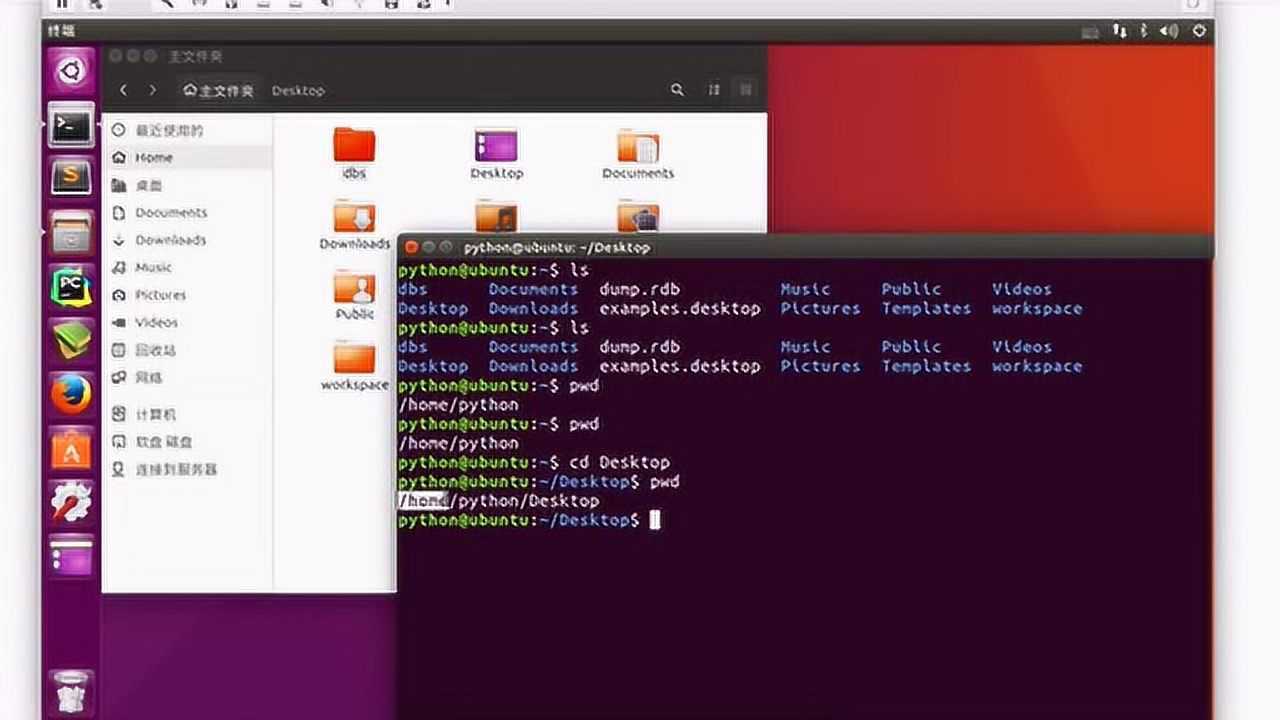This screenshot has height=720, width=1280.
Task: Launch Firefox from the dock
Action: (72, 395)
